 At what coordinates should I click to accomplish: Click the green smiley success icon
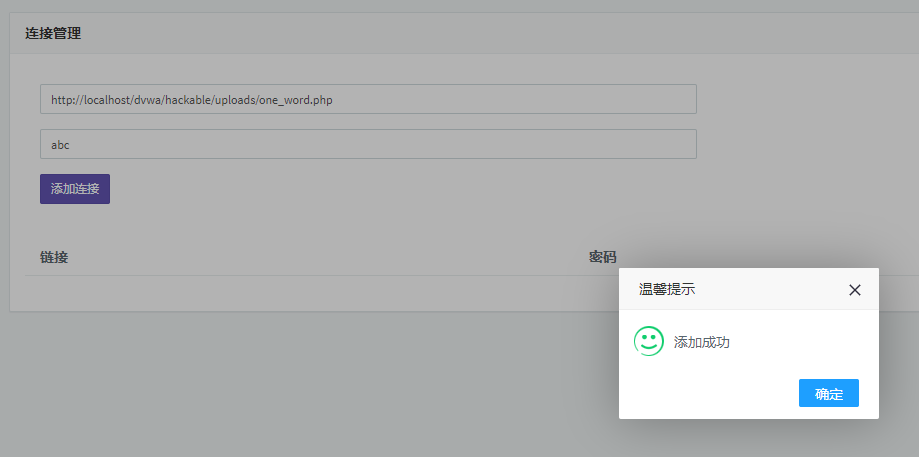point(649,341)
